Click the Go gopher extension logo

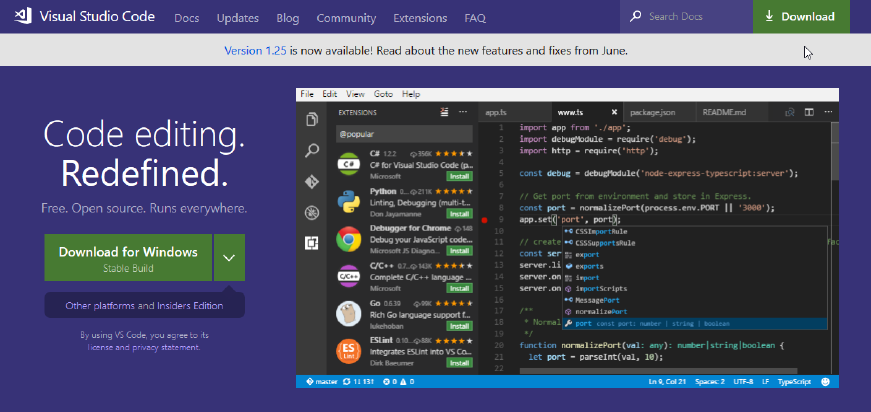click(349, 314)
